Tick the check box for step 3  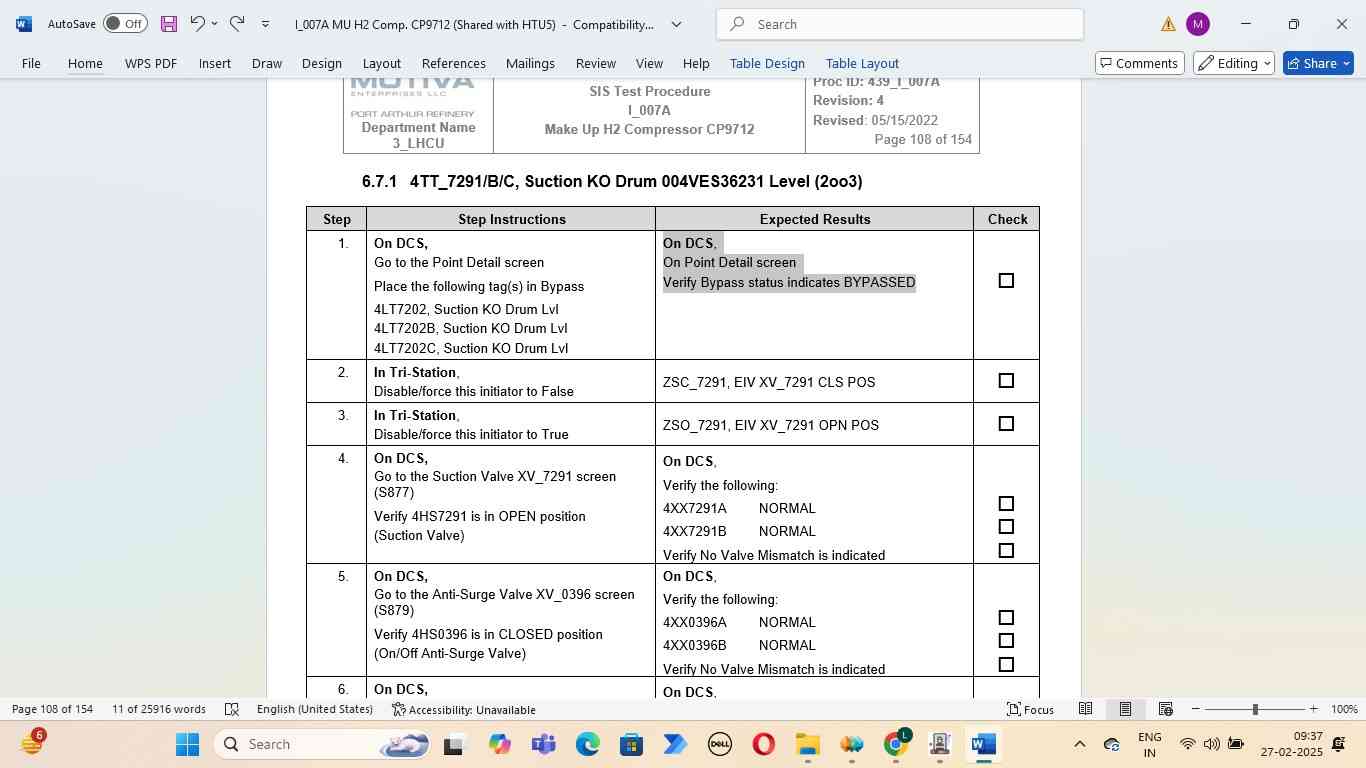(x=1006, y=424)
